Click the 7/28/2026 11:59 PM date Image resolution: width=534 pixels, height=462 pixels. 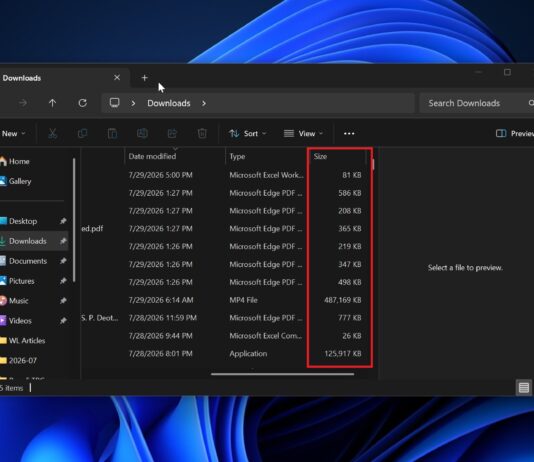[x=162, y=318]
